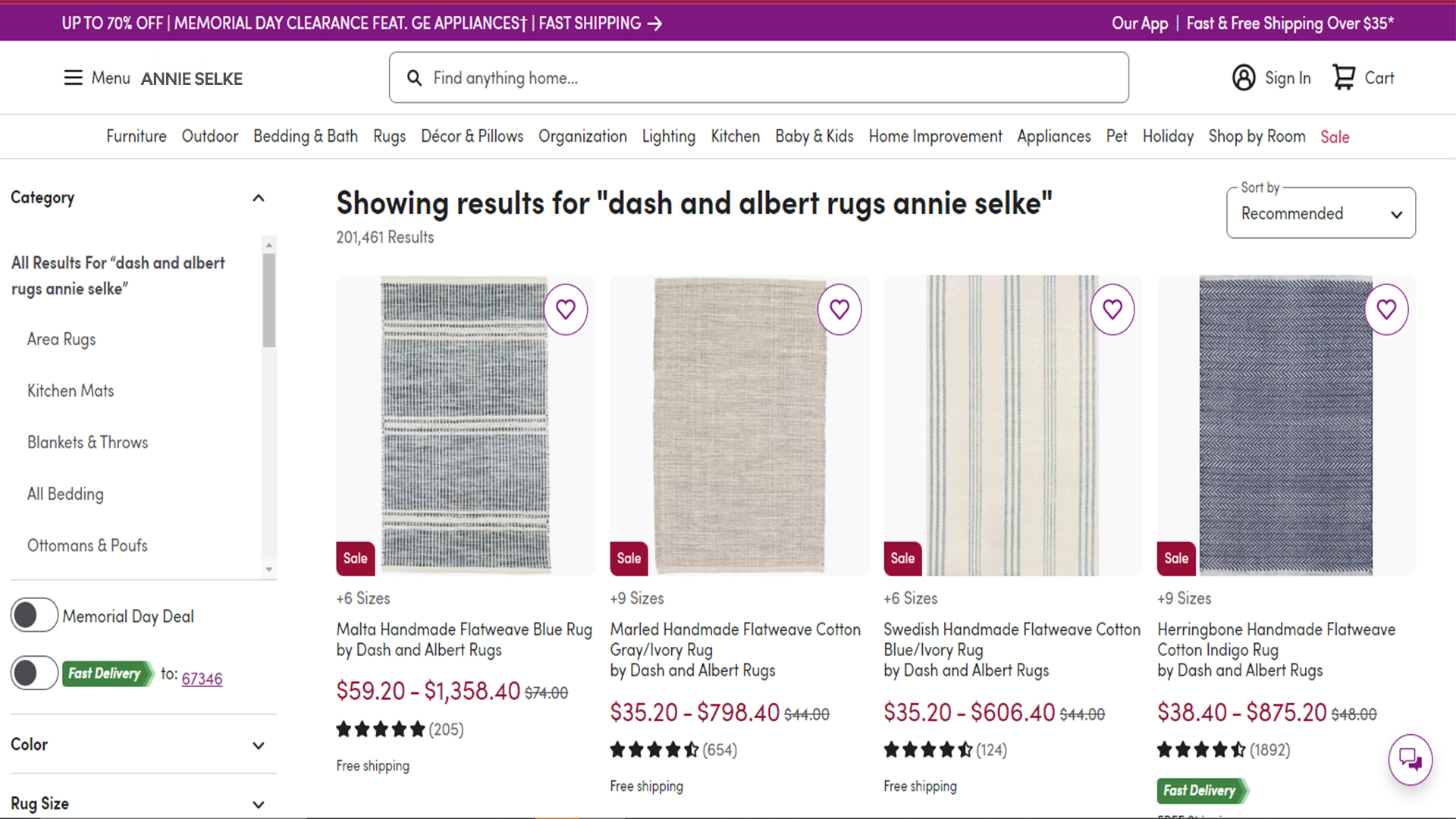1456x819 pixels.
Task: Expand the Color filter section
Action: click(258, 745)
